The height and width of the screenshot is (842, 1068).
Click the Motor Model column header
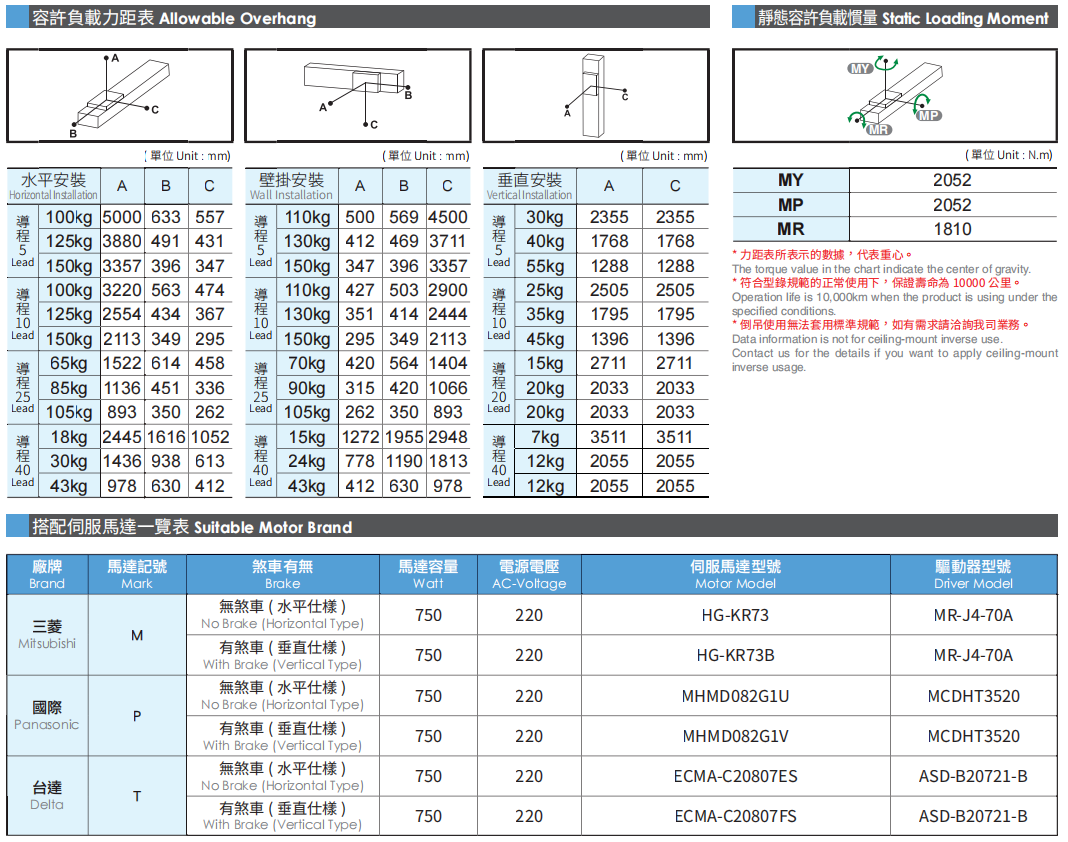pyautogui.click(x=735, y=574)
